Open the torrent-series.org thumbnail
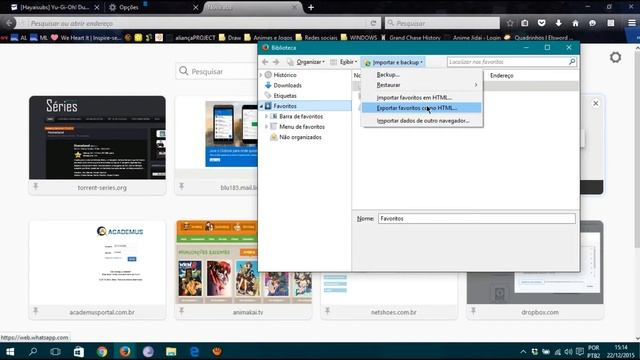Viewport: 640px width, 360px height. (x=98, y=138)
